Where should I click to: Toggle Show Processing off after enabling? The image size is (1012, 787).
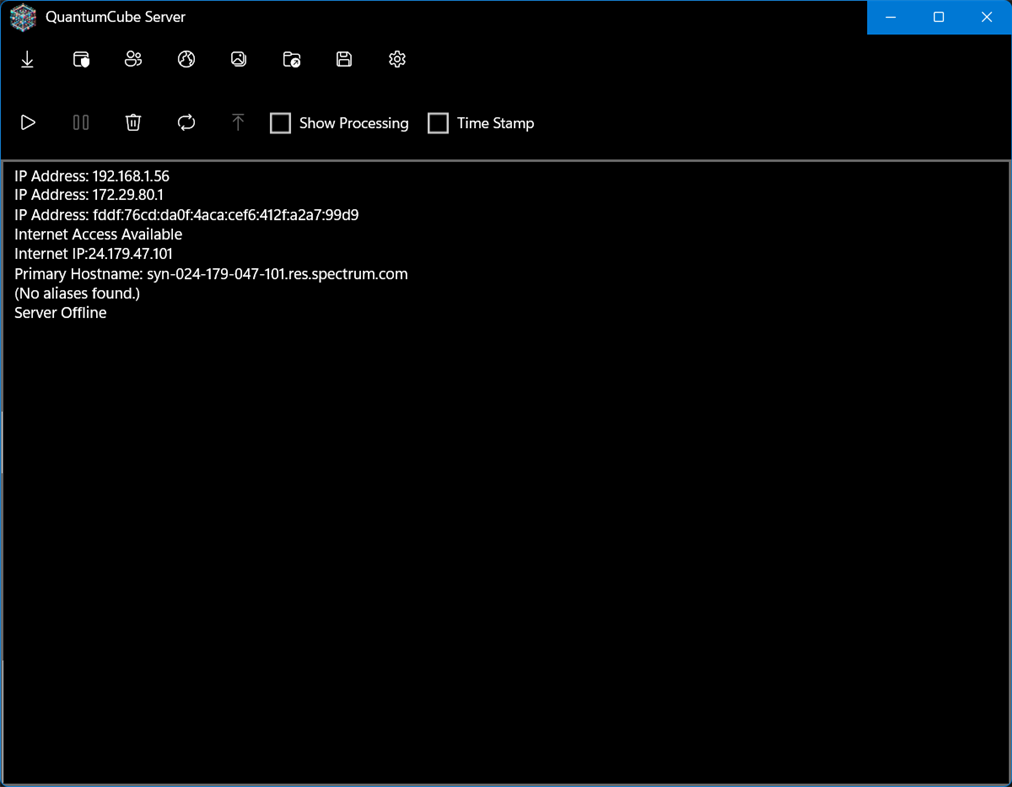(280, 123)
